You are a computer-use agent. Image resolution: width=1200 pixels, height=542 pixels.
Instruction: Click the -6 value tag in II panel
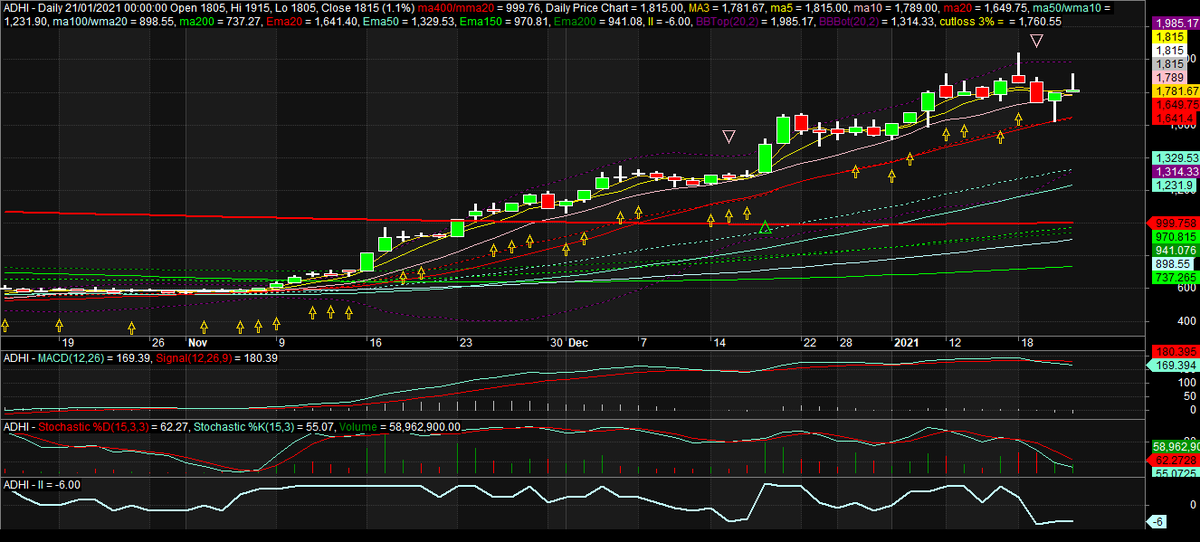click(1159, 522)
